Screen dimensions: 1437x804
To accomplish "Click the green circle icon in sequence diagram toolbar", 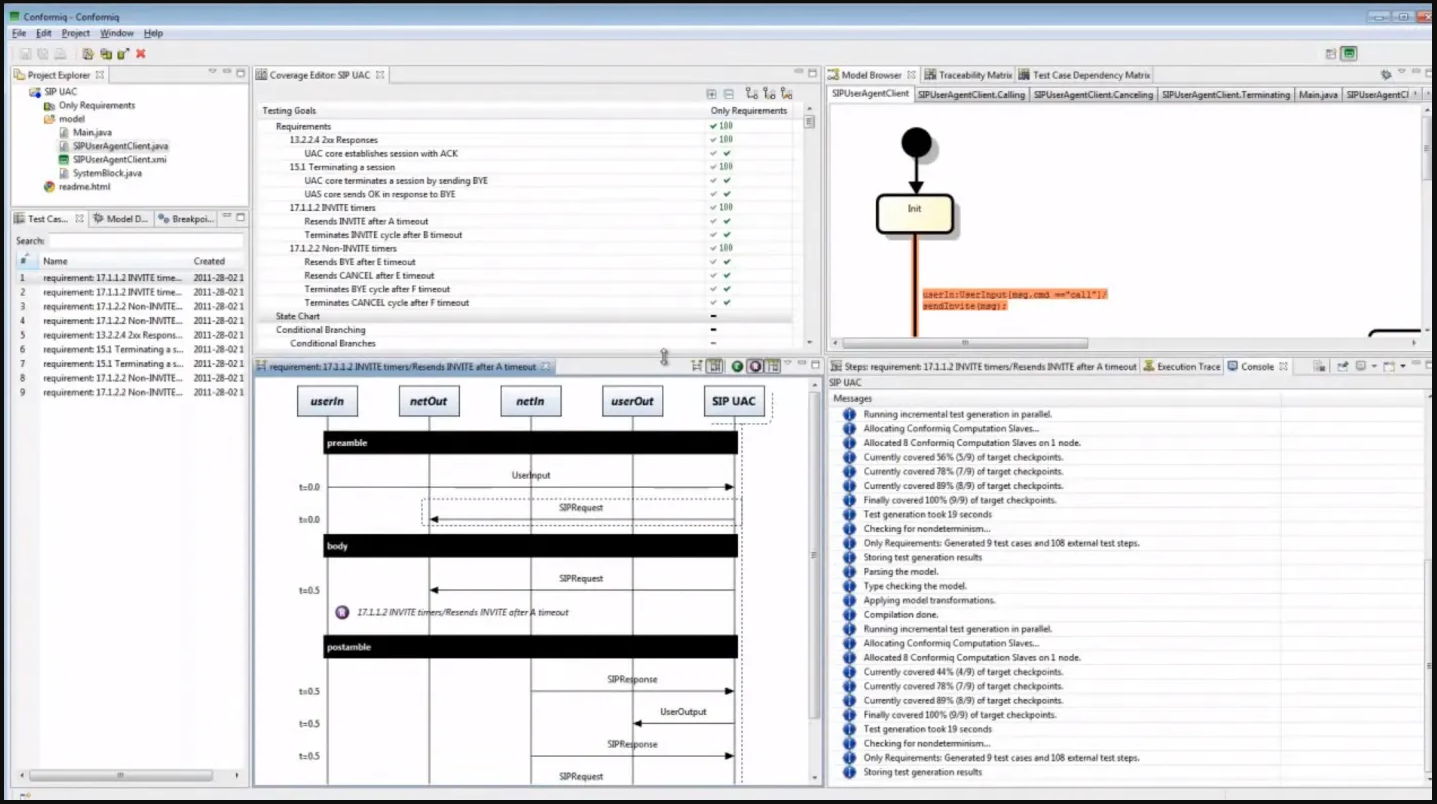I will pyautogui.click(x=737, y=366).
